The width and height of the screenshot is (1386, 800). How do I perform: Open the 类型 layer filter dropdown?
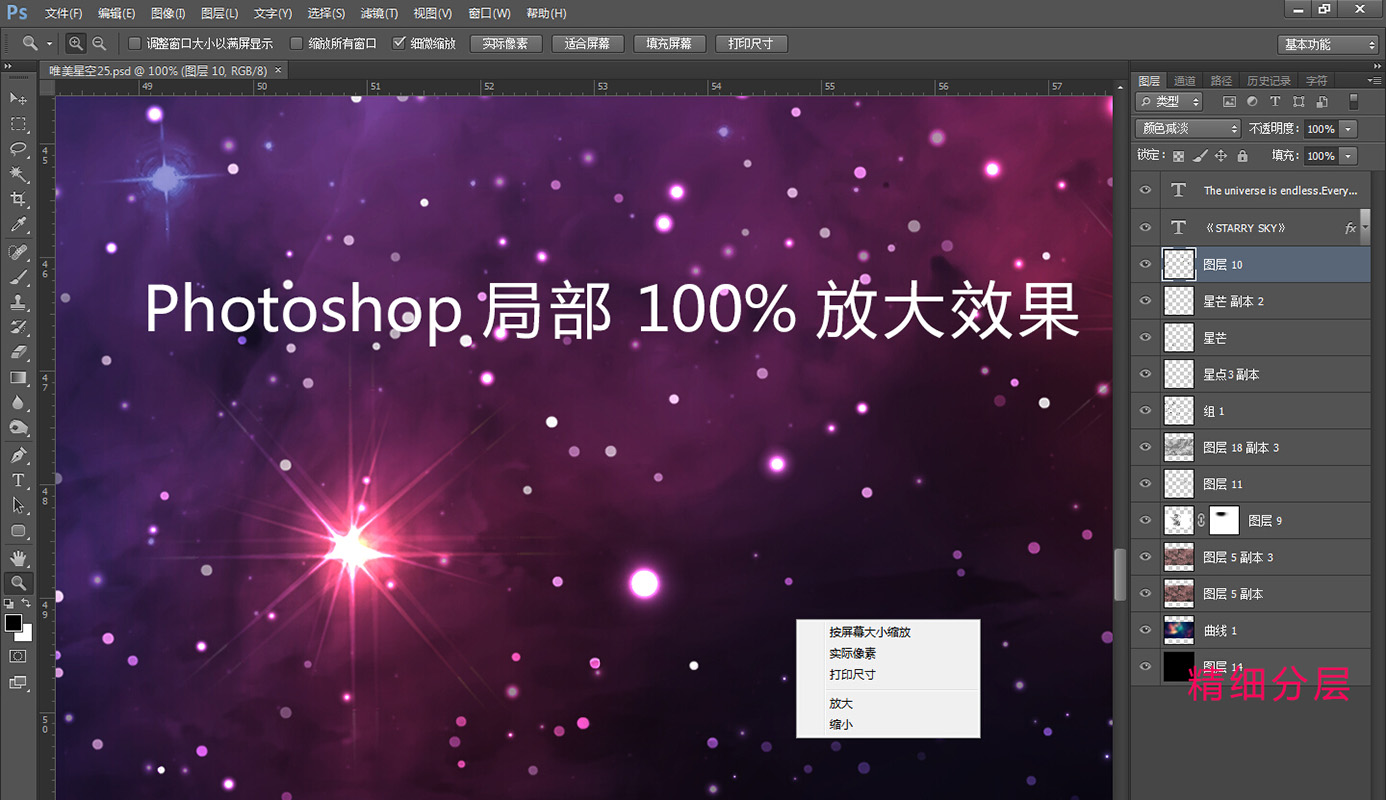click(x=1168, y=102)
